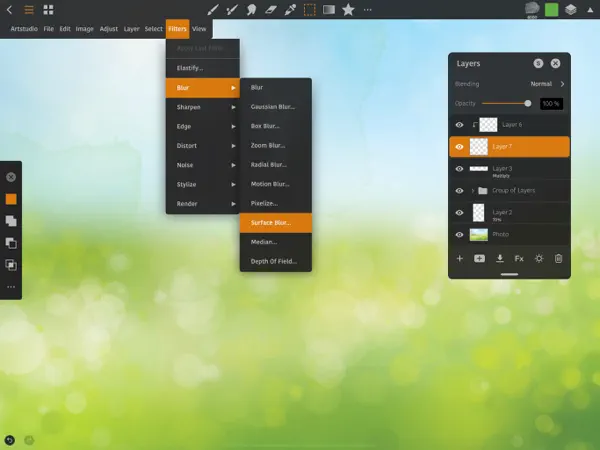600x450 pixels.
Task: Click the opacity slider handle
Action: tap(528, 103)
